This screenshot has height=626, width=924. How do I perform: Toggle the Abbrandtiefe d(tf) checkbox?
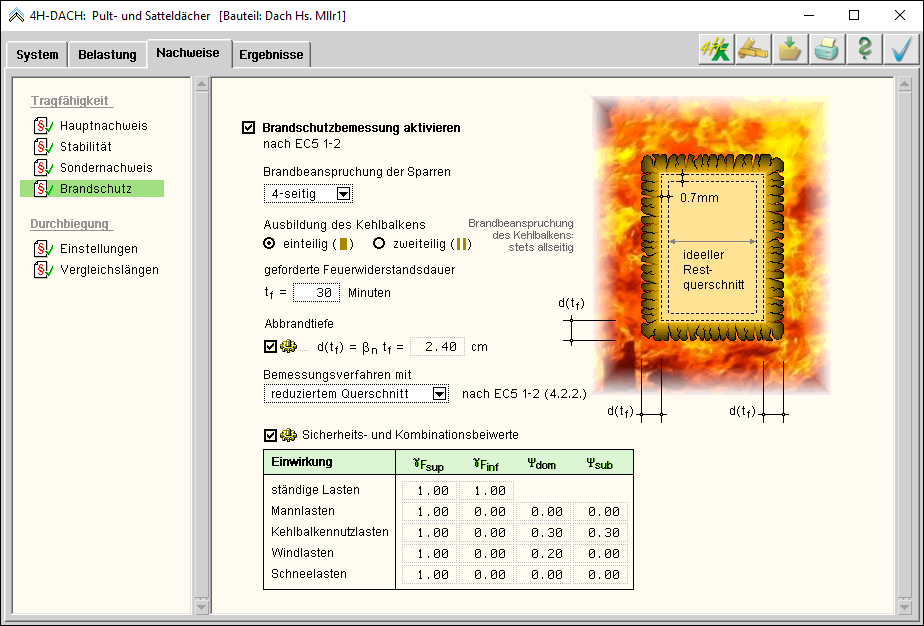point(270,347)
